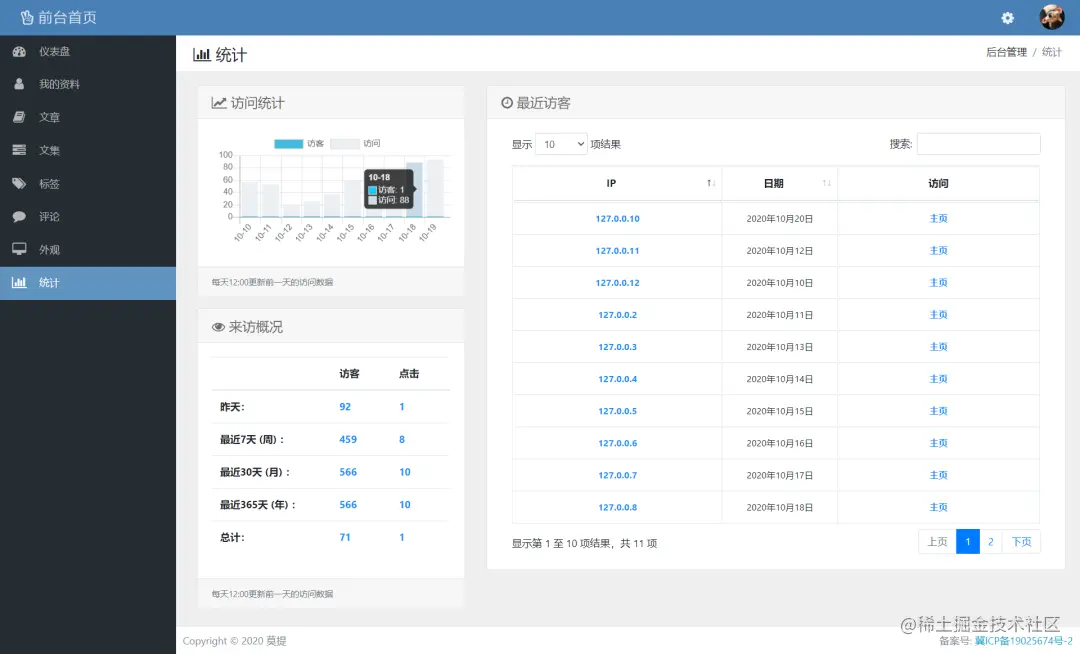Toggle the 访问 legend swatch in chart
The height and width of the screenshot is (654, 1080).
pos(344,144)
